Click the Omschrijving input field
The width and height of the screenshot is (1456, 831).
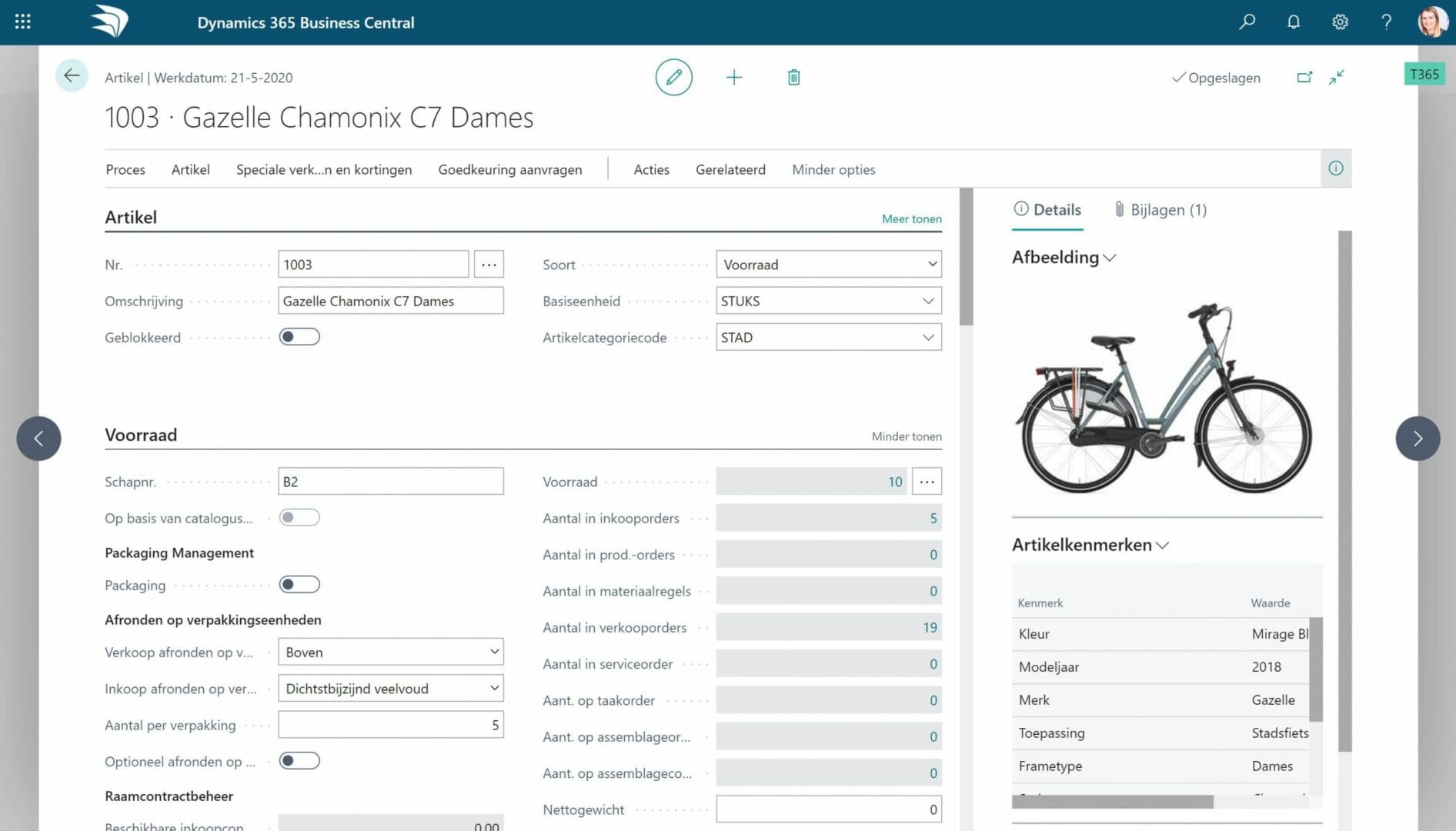tap(391, 301)
